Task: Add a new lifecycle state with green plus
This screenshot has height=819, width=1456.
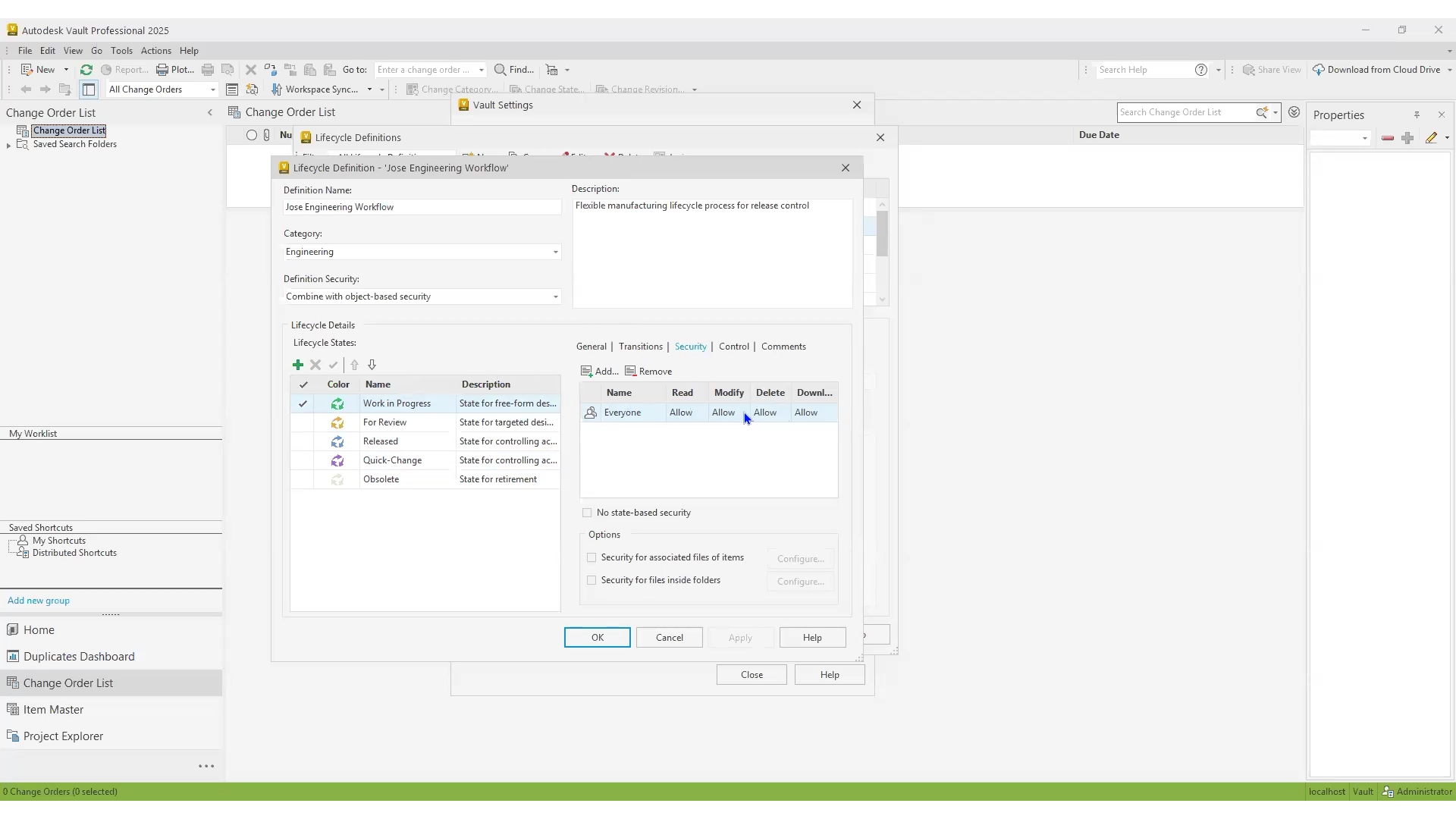Action: point(298,365)
